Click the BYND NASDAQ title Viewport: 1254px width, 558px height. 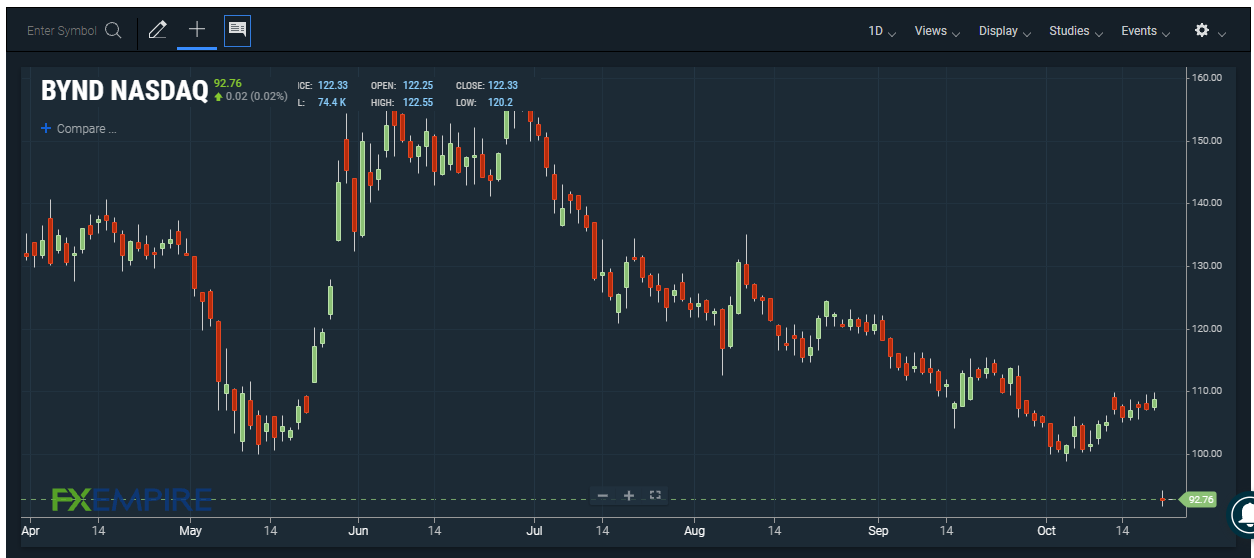124,91
